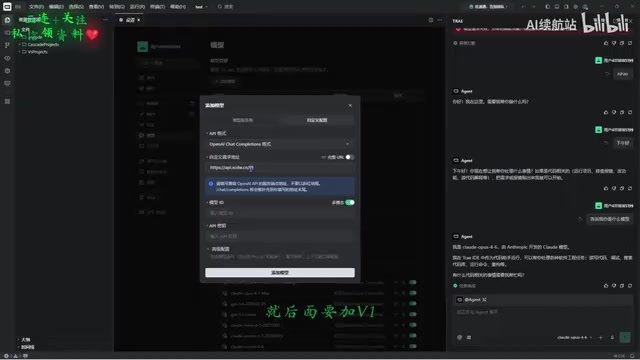Expand the 时间线 section in the sidebar
Screen dimensions: 640x360
pos(26,347)
